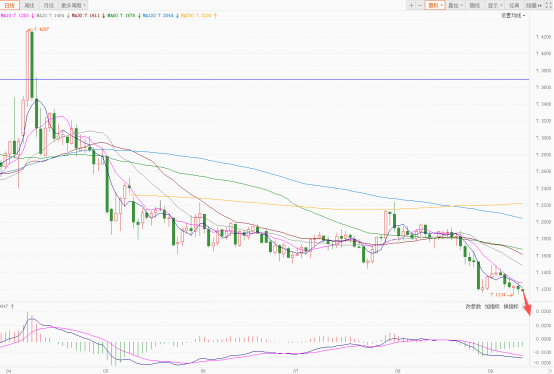
Task: Click the MA60 green down arrow
Action: [x=139, y=16]
